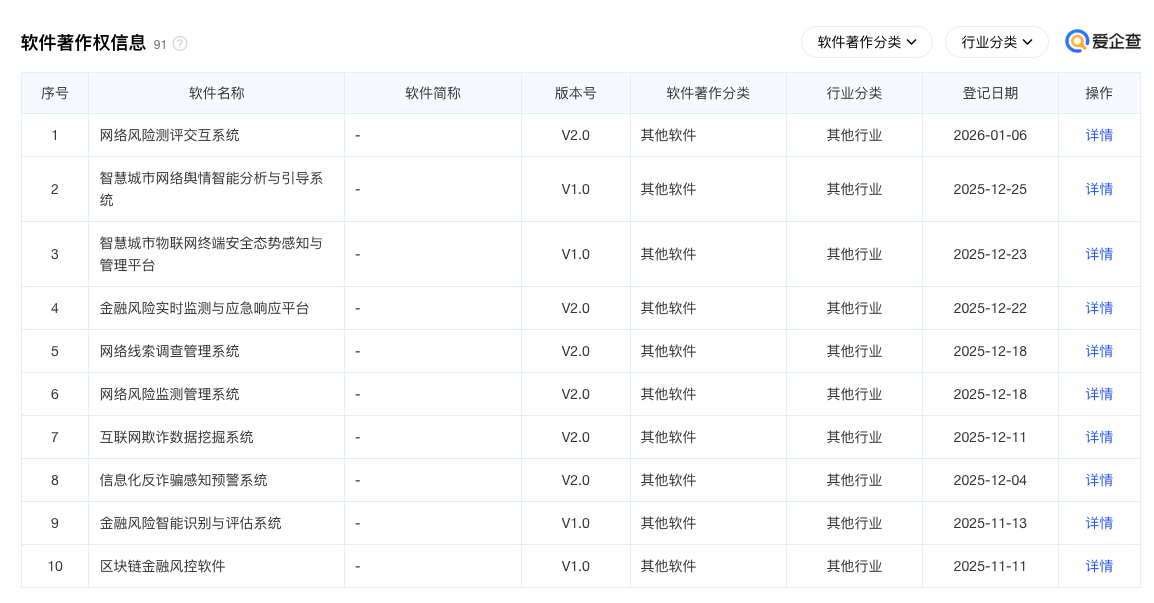Click the 软件名称 column header
Image resolution: width=1154 pixels, height=603 pixels.
(216, 93)
